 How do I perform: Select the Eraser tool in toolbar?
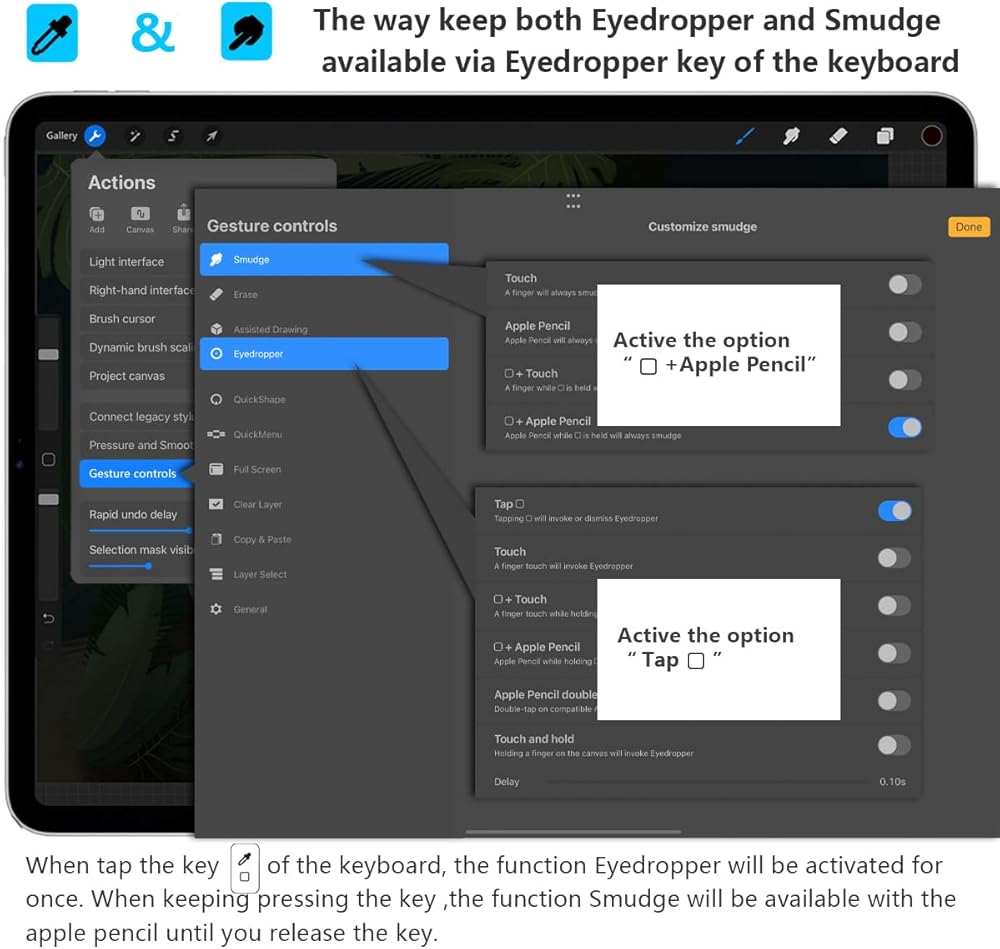point(839,136)
